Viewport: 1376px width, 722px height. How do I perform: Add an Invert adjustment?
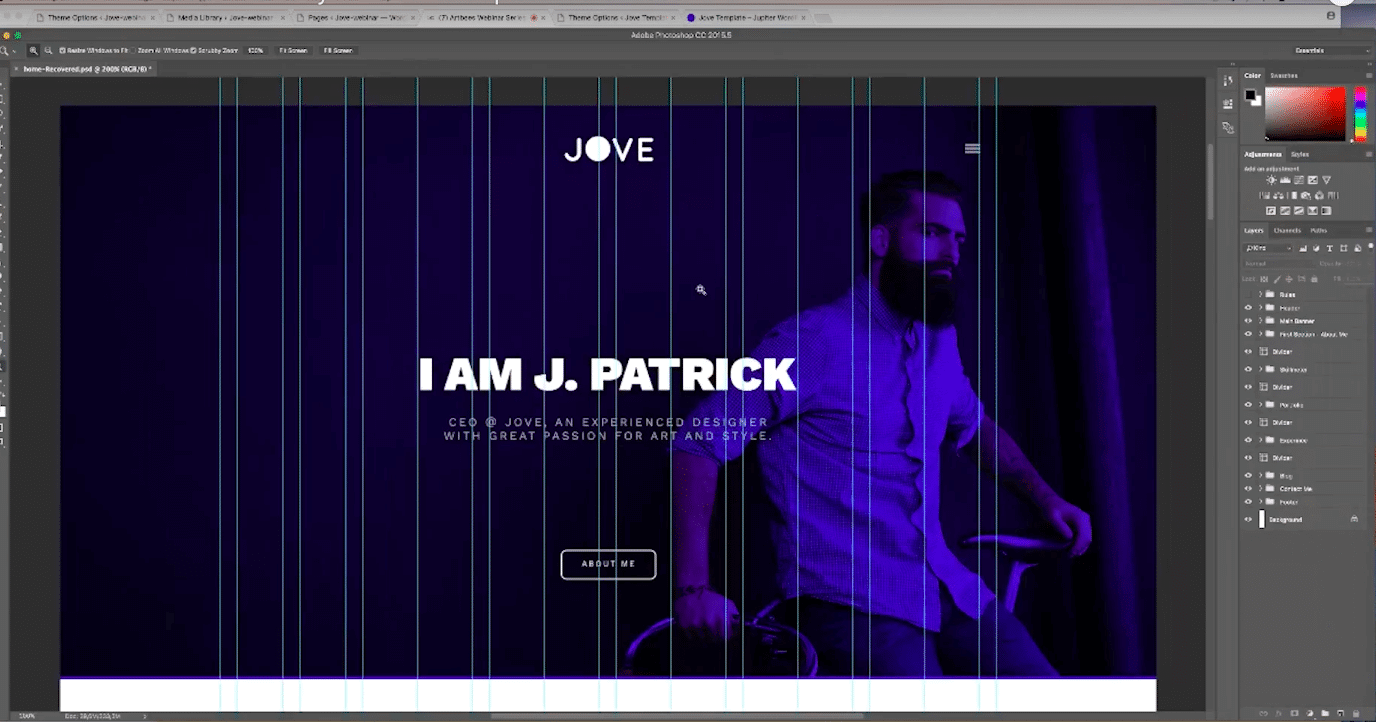pos(1271,211)
